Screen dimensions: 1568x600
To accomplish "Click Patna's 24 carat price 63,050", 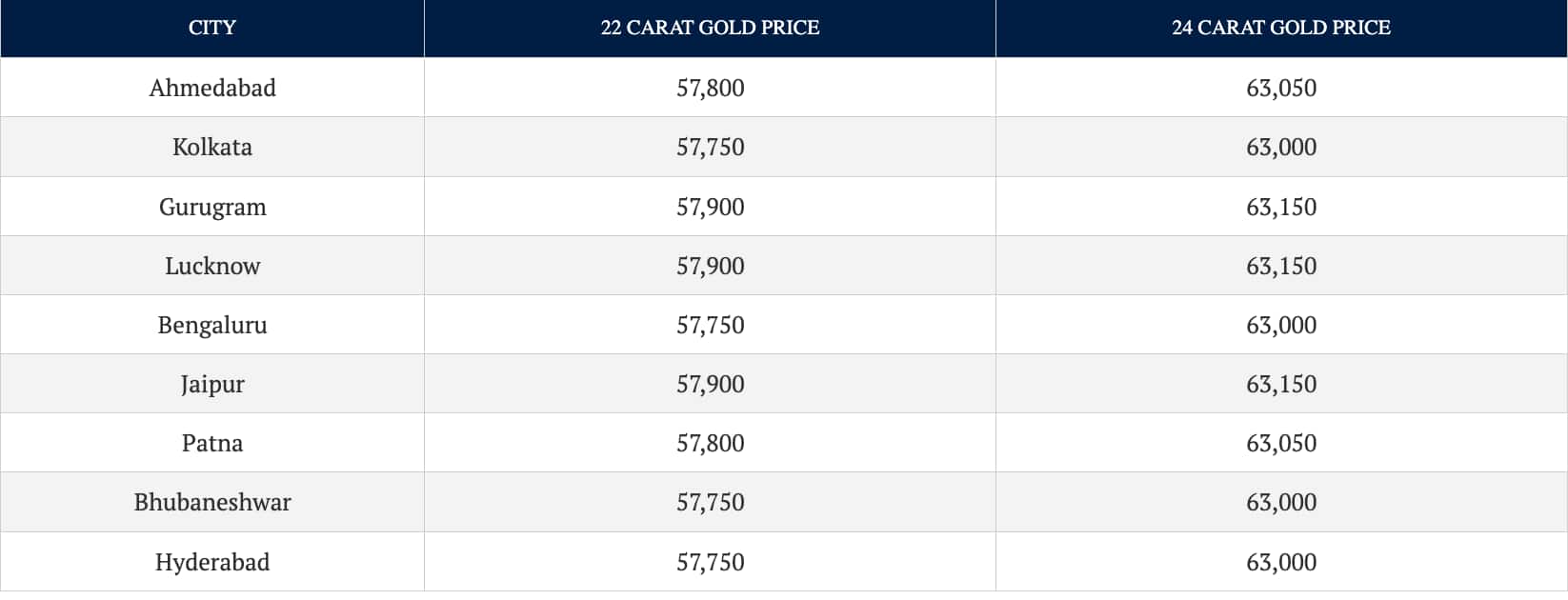I will [x=1281, y=443].
